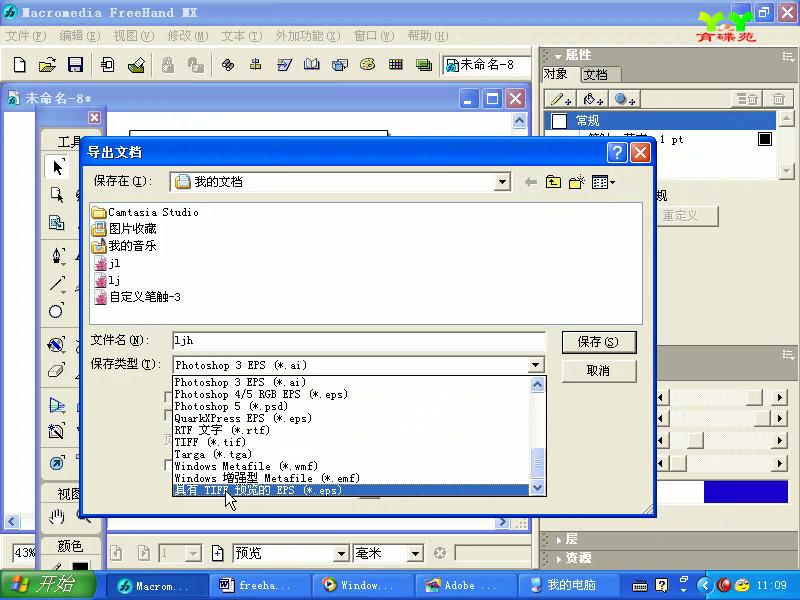This screenshot has width=800, height=600.
Task: Click the black stroke color swatch in properties
Action: pos(765,139)
